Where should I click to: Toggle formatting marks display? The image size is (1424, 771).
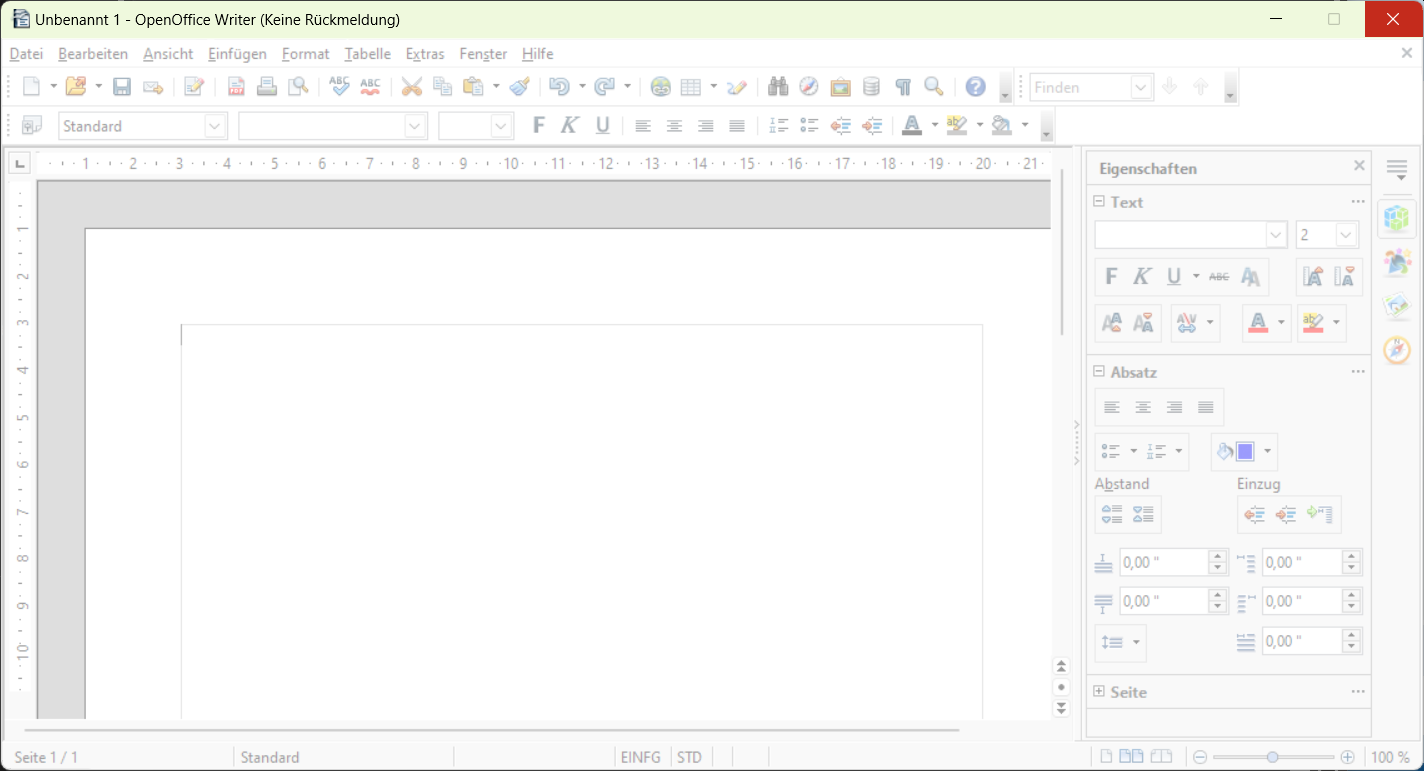pos(902,86)
